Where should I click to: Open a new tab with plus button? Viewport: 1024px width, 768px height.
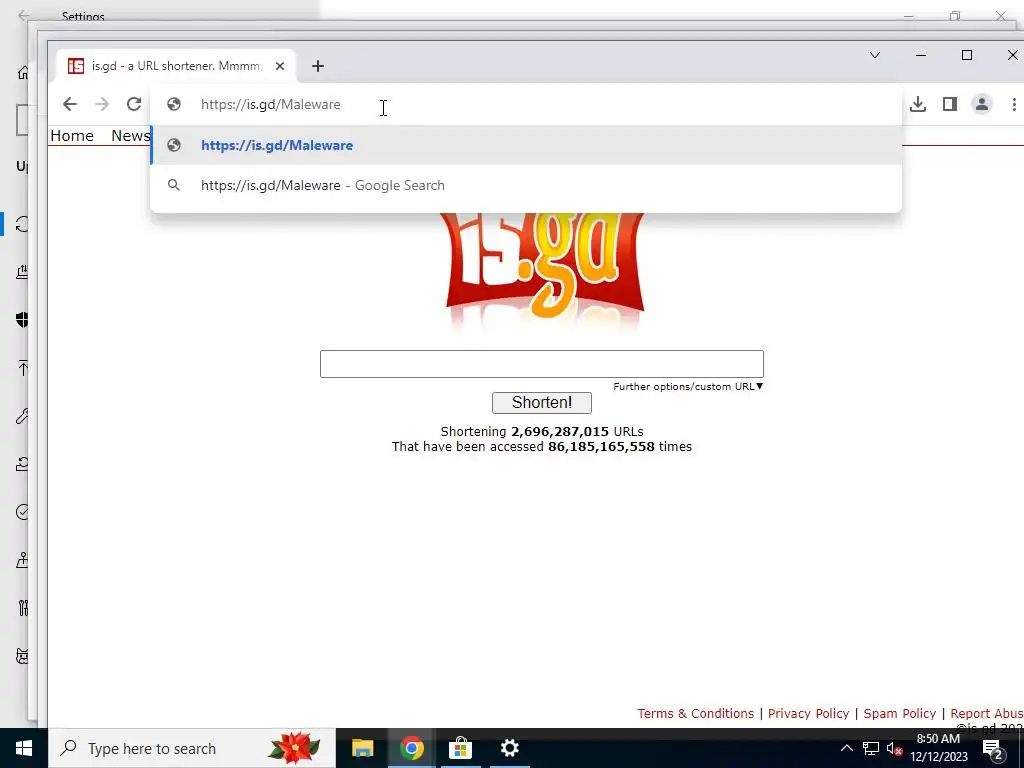point(317,66)
